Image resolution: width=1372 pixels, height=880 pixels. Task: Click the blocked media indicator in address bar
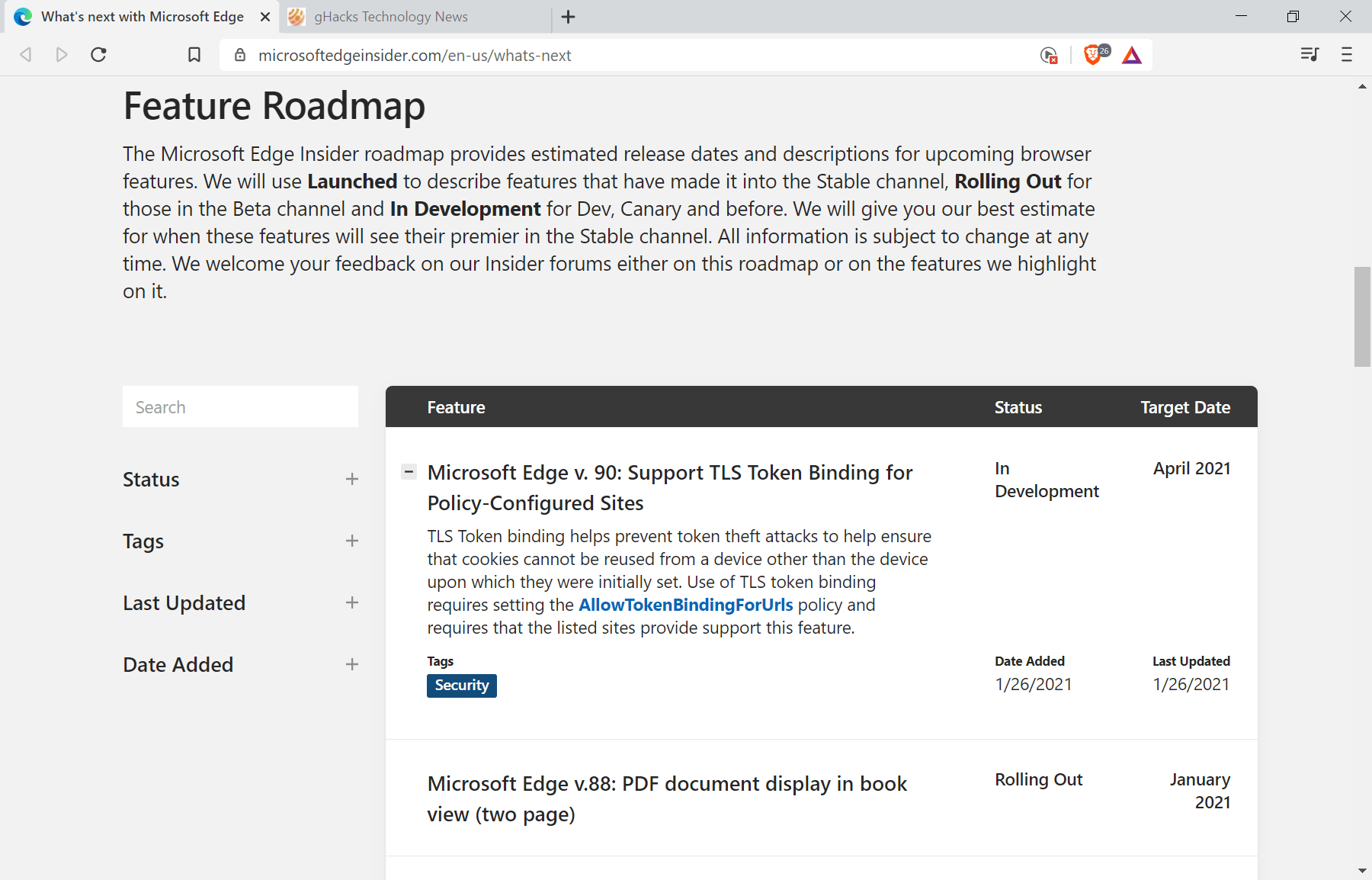coord(1049,55)
